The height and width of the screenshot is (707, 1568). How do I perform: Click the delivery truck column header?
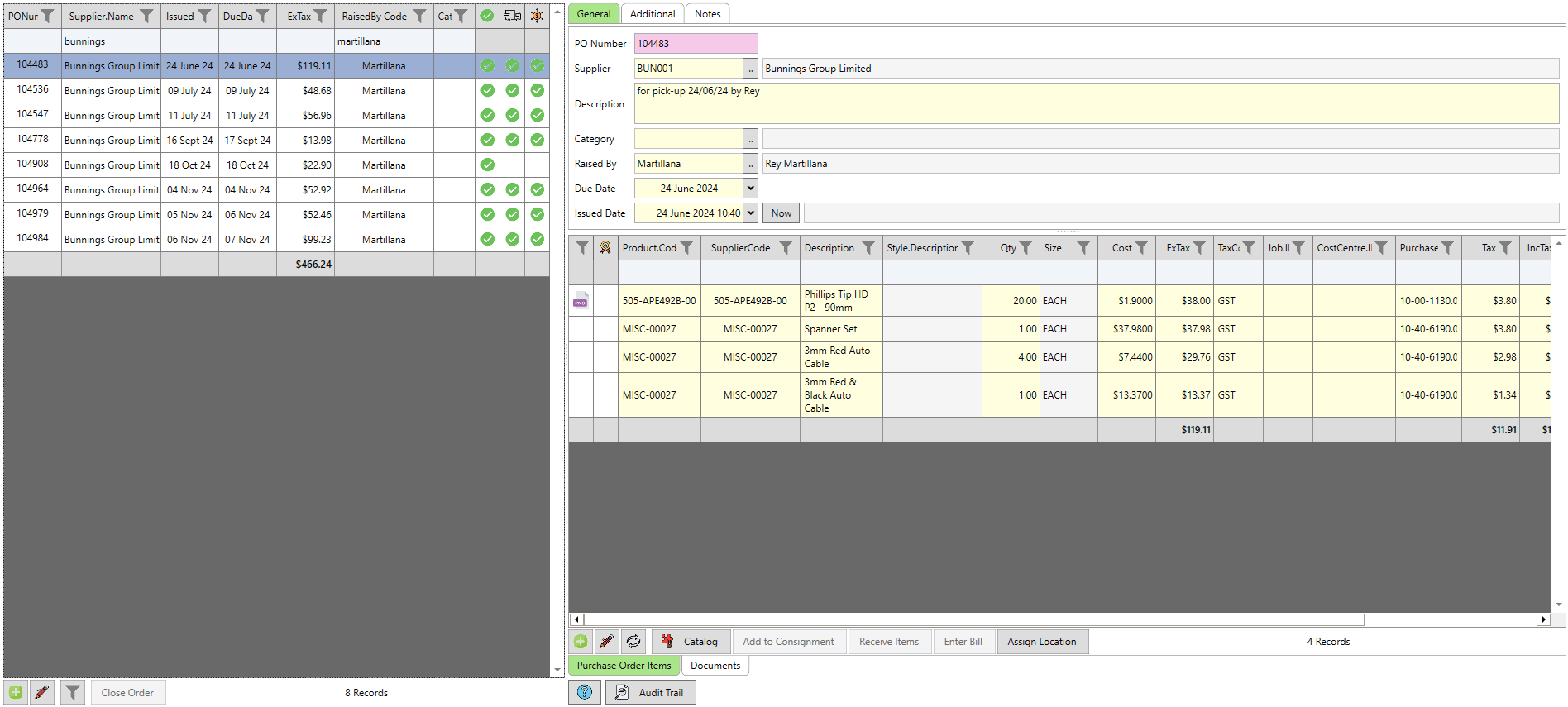[513, 16]
